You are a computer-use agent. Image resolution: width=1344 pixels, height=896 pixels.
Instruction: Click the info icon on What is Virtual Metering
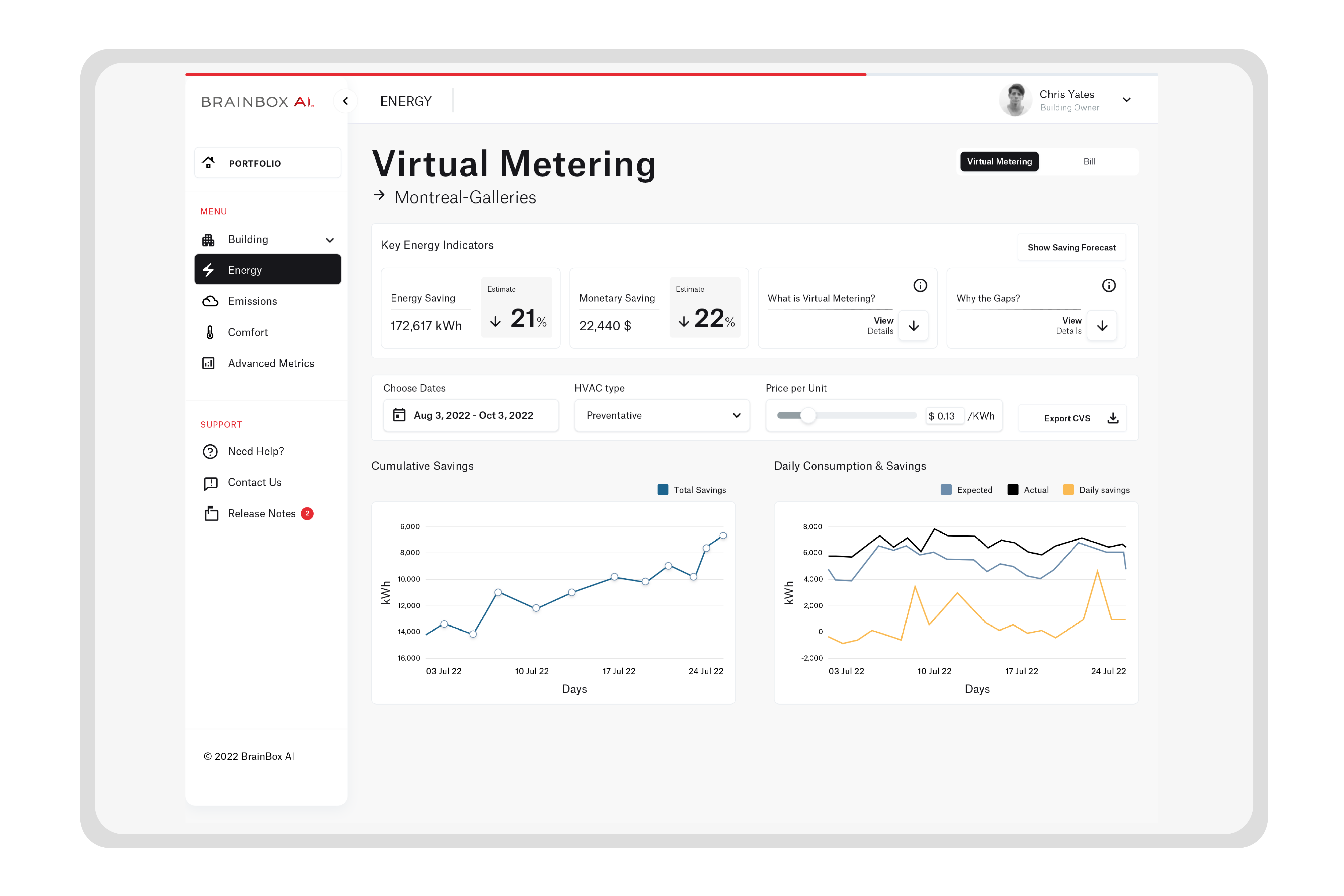click(920, 285)
